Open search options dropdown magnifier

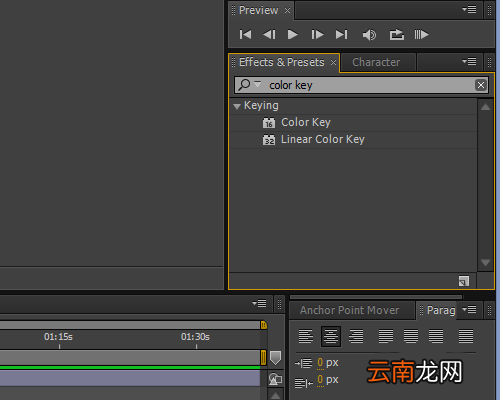coord(249,85)
